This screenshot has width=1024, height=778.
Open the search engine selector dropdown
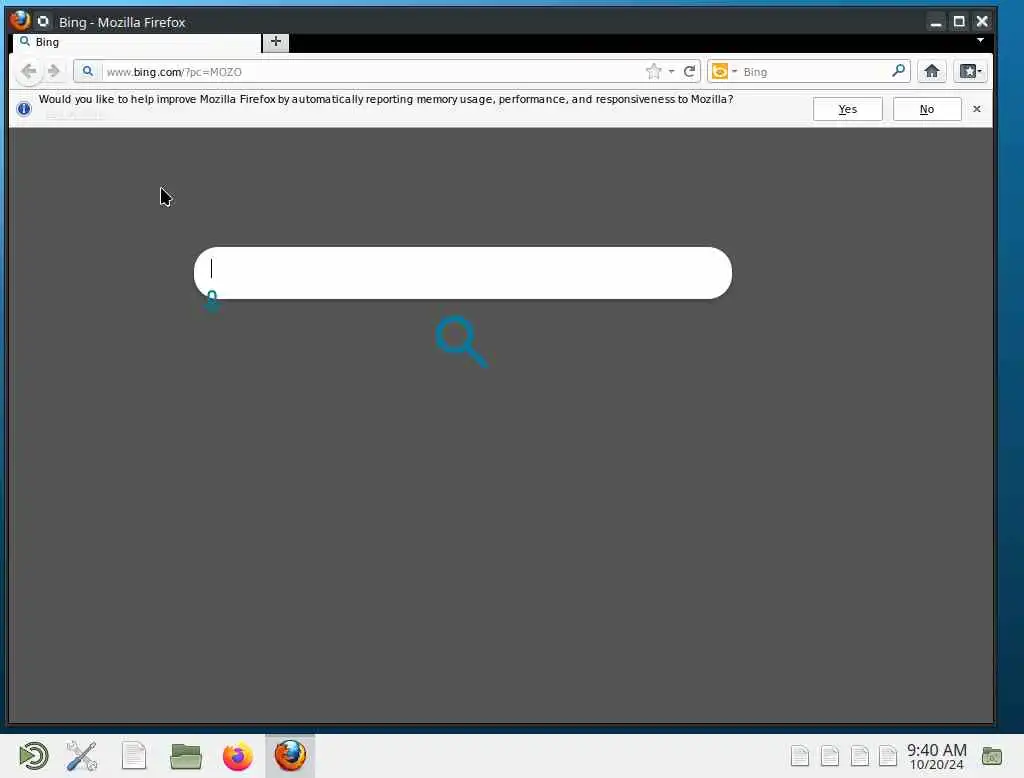click(724, 71)
